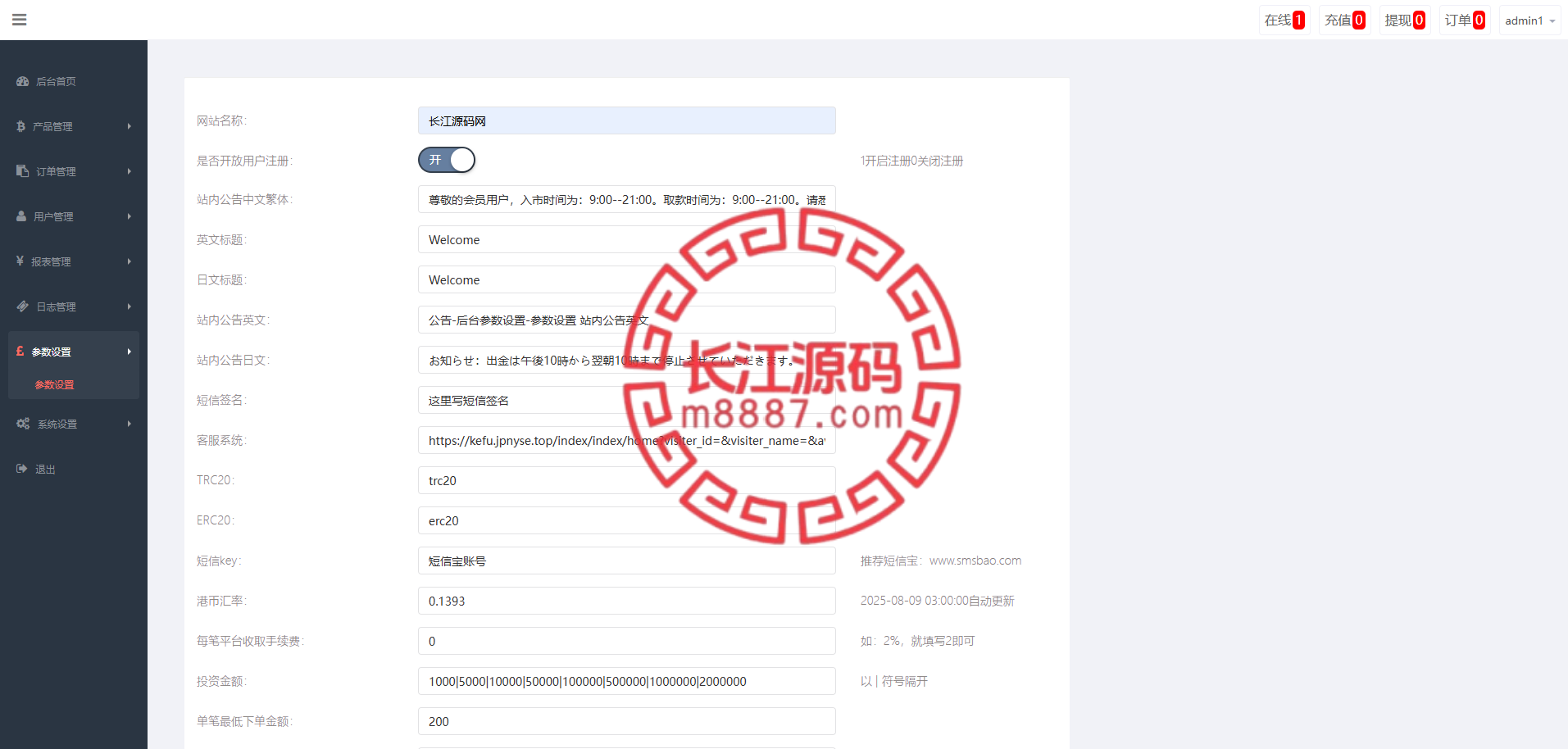Screen dimensions: 1568x749
Task: Click the 以 | 符号隔开 hint text
Action: [893, 681]
